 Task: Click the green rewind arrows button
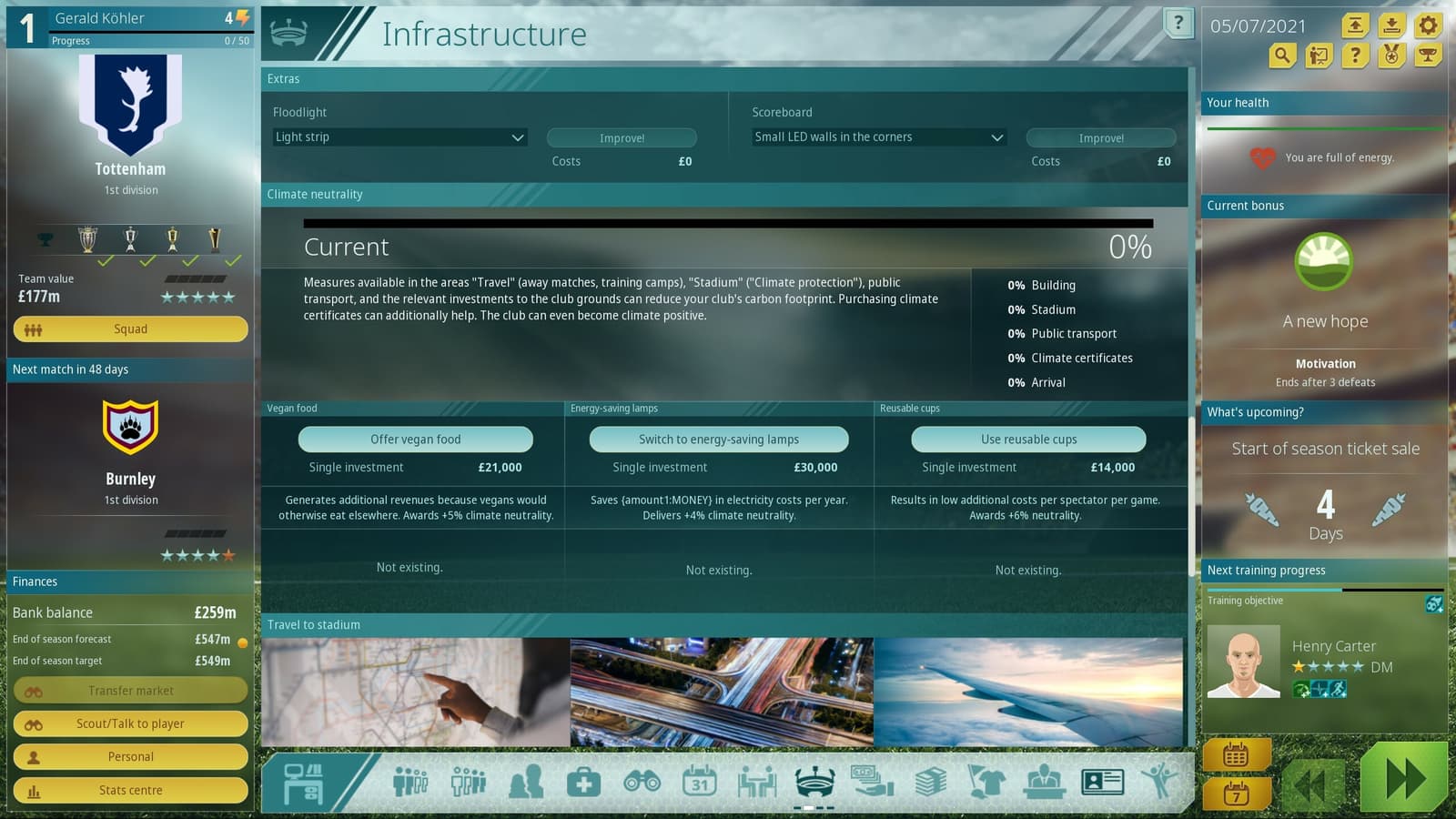1313,784
